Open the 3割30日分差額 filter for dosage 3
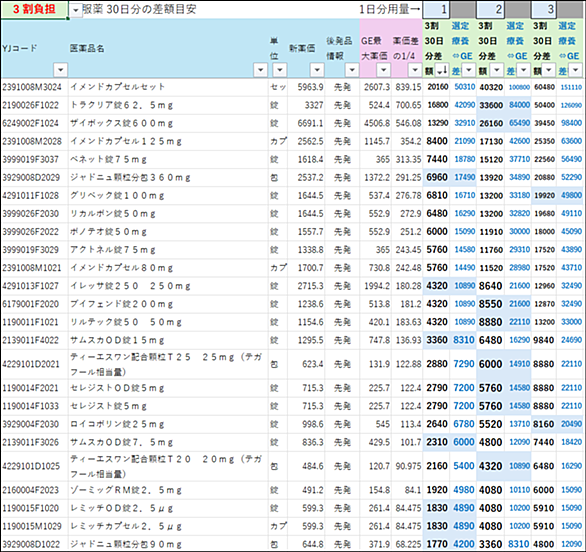 point(549,70)
